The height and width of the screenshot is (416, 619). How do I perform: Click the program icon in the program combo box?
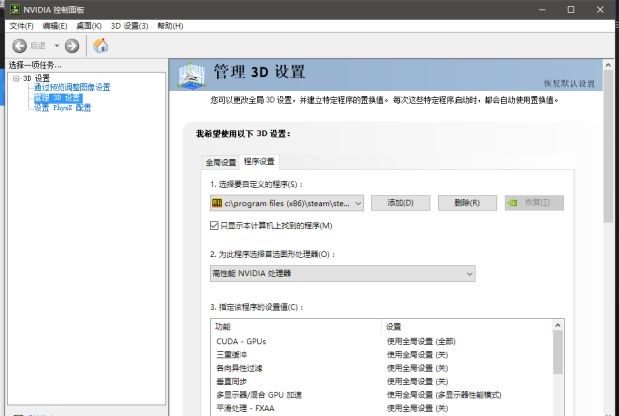click(217, 203)
